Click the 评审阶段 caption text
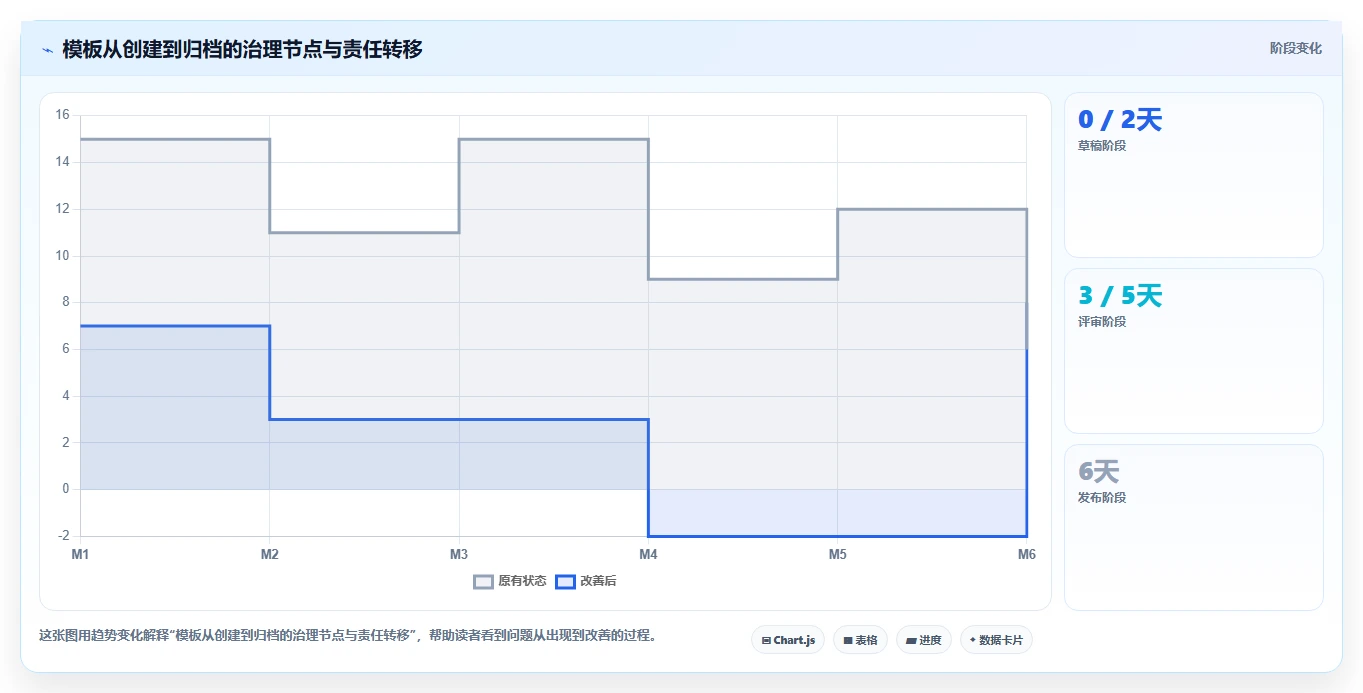 point(1102,322)
